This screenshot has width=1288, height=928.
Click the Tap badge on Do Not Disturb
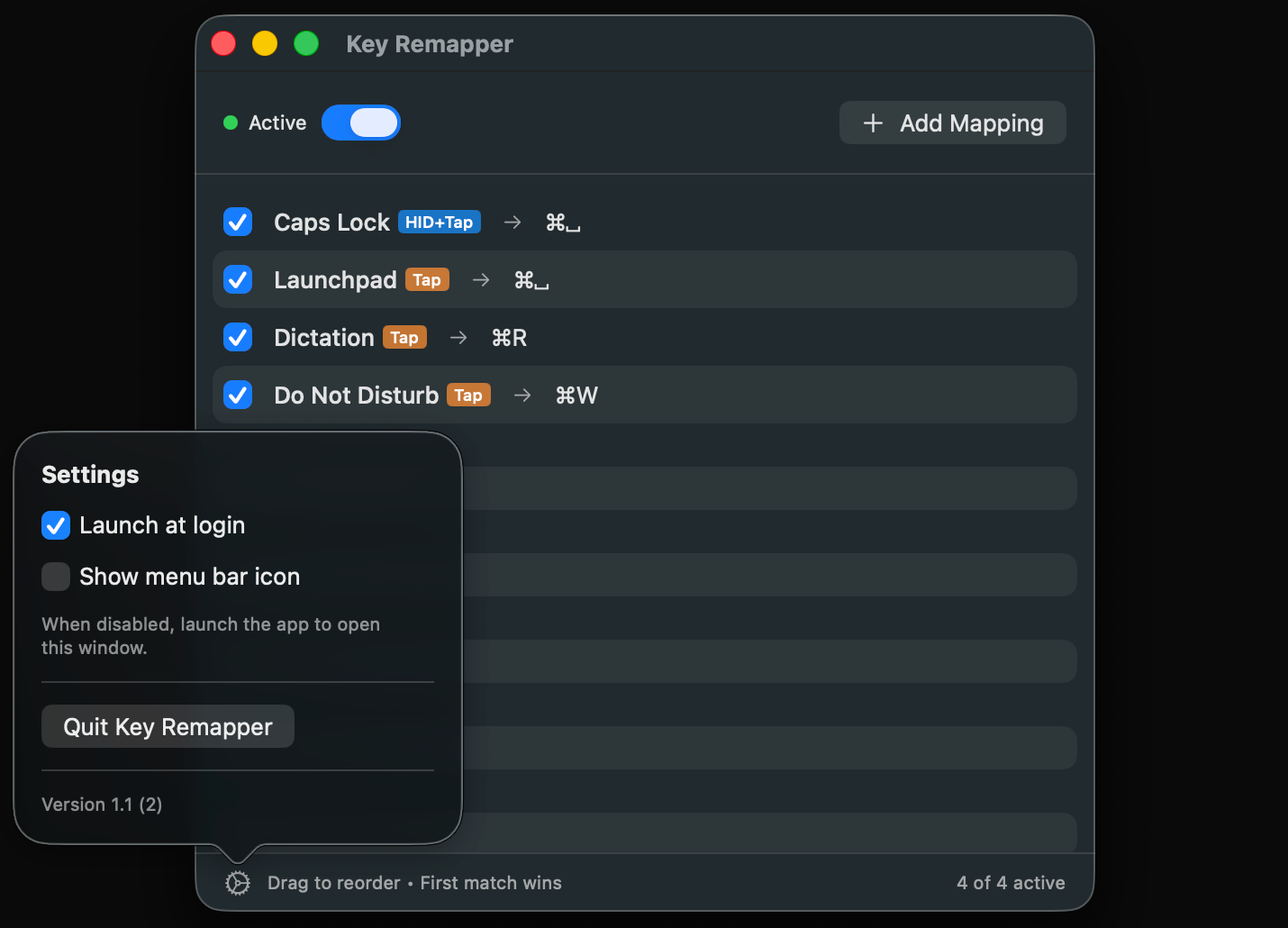[468, 395]
